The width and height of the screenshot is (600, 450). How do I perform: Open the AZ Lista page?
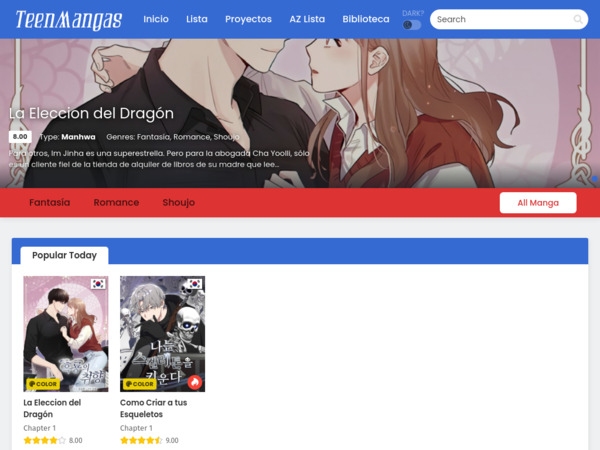(x=307, y=19)
